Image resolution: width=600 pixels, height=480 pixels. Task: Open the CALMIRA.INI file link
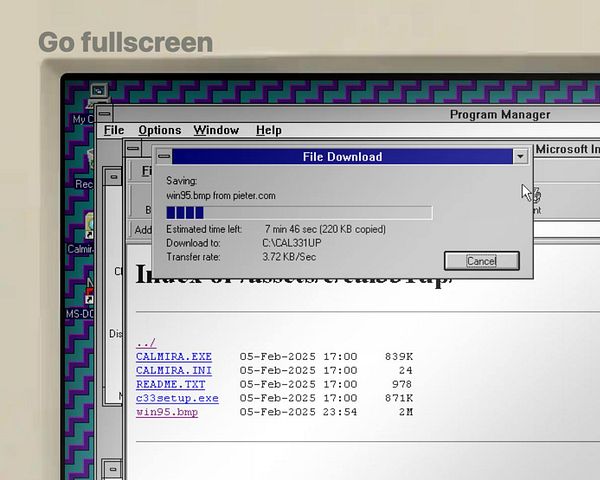click(174, 370)
